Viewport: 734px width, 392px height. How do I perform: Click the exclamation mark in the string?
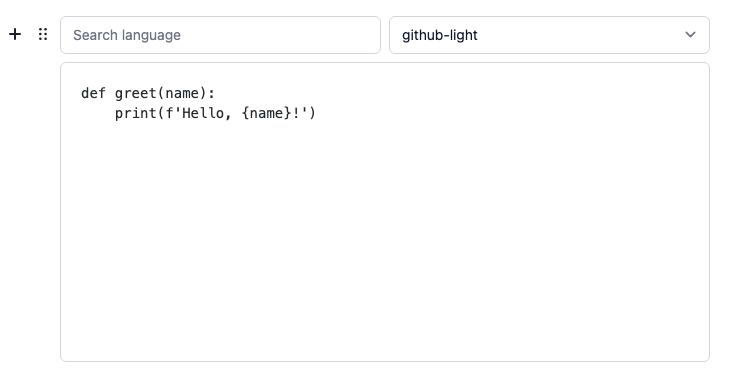tap(296, 113)
